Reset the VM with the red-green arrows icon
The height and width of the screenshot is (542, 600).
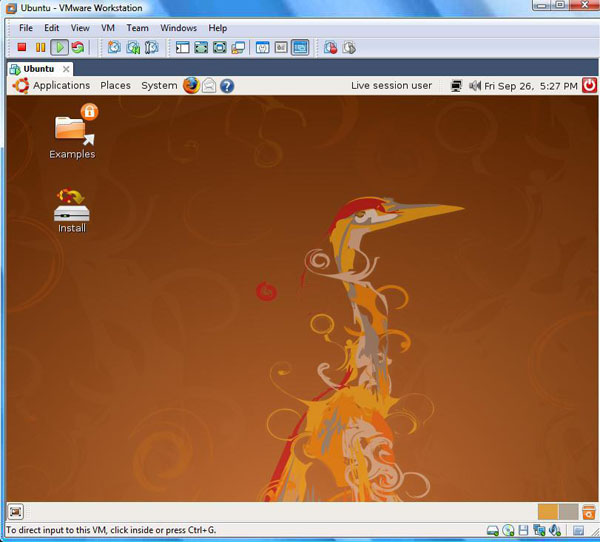pyautogui.click(x=78, y=47)
